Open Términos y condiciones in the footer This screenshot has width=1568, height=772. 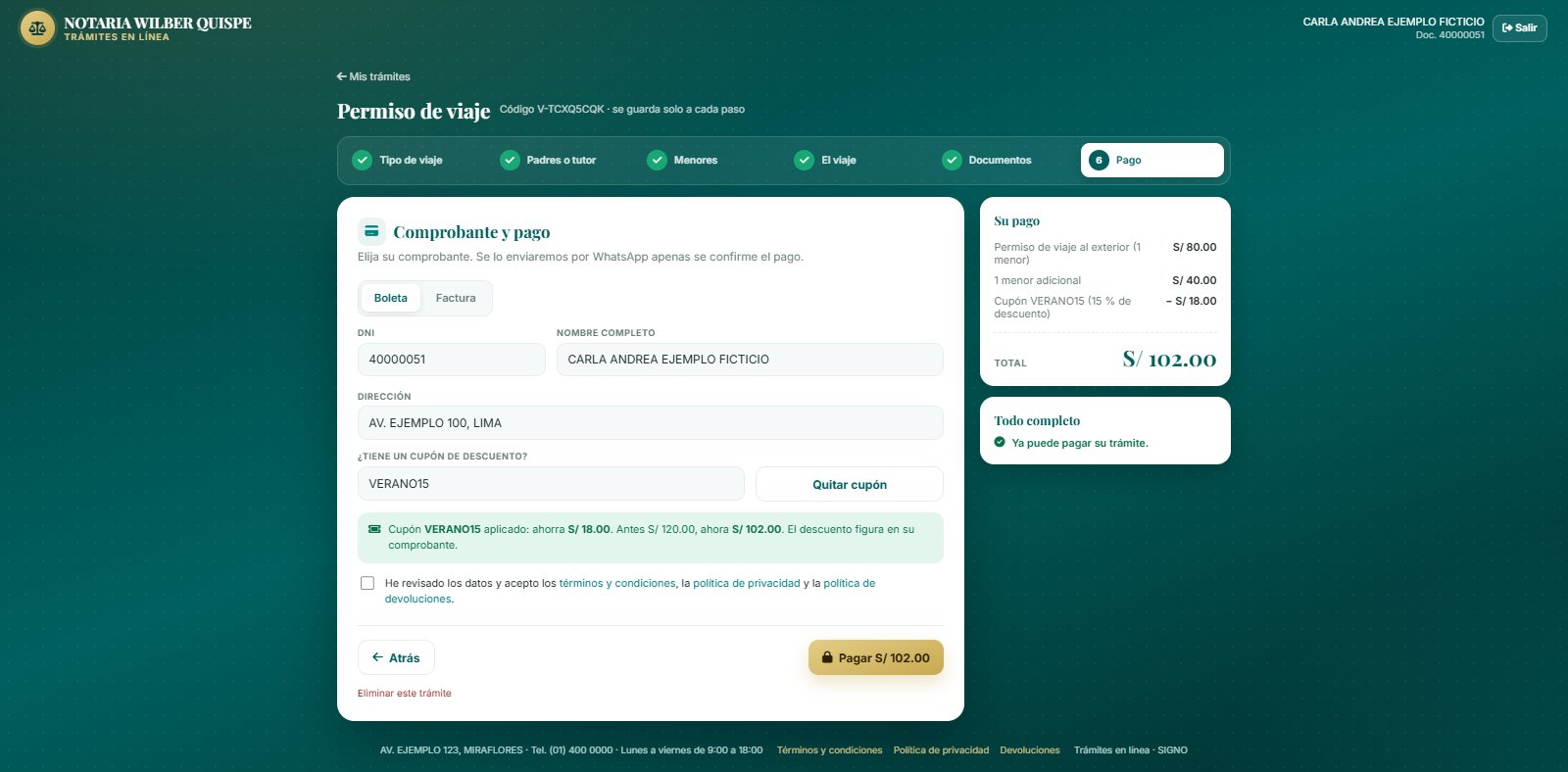click(x=829, y=749)
